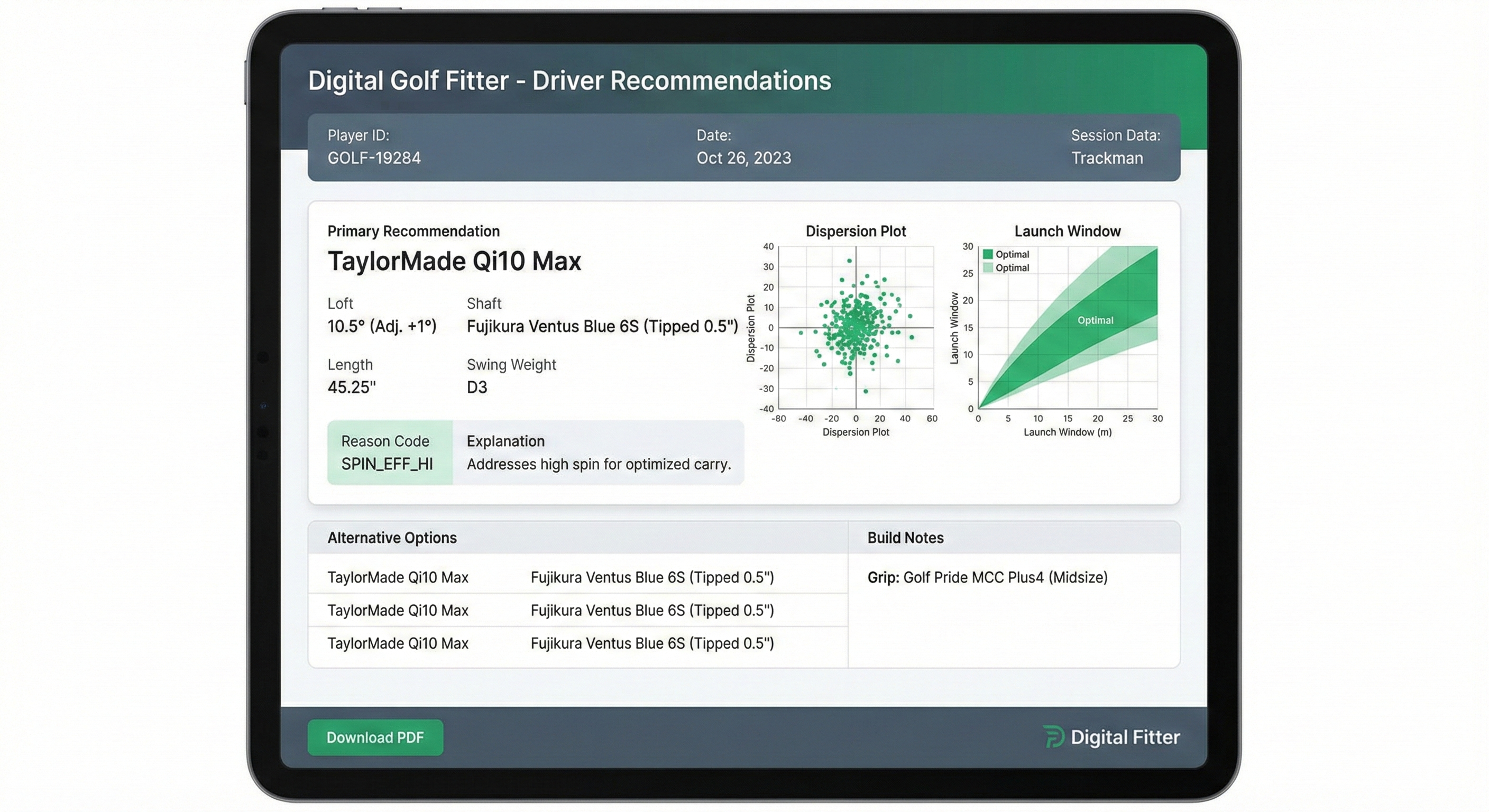
Task: Select the text Addresses high spin for optimized carry
Action: click(599, 464)
